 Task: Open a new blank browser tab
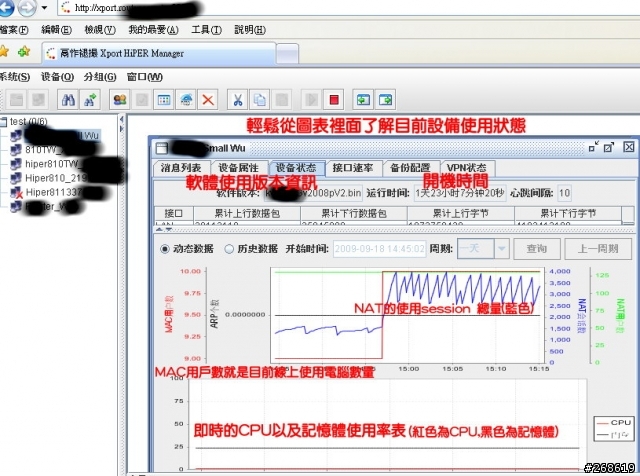pos(287,54)
